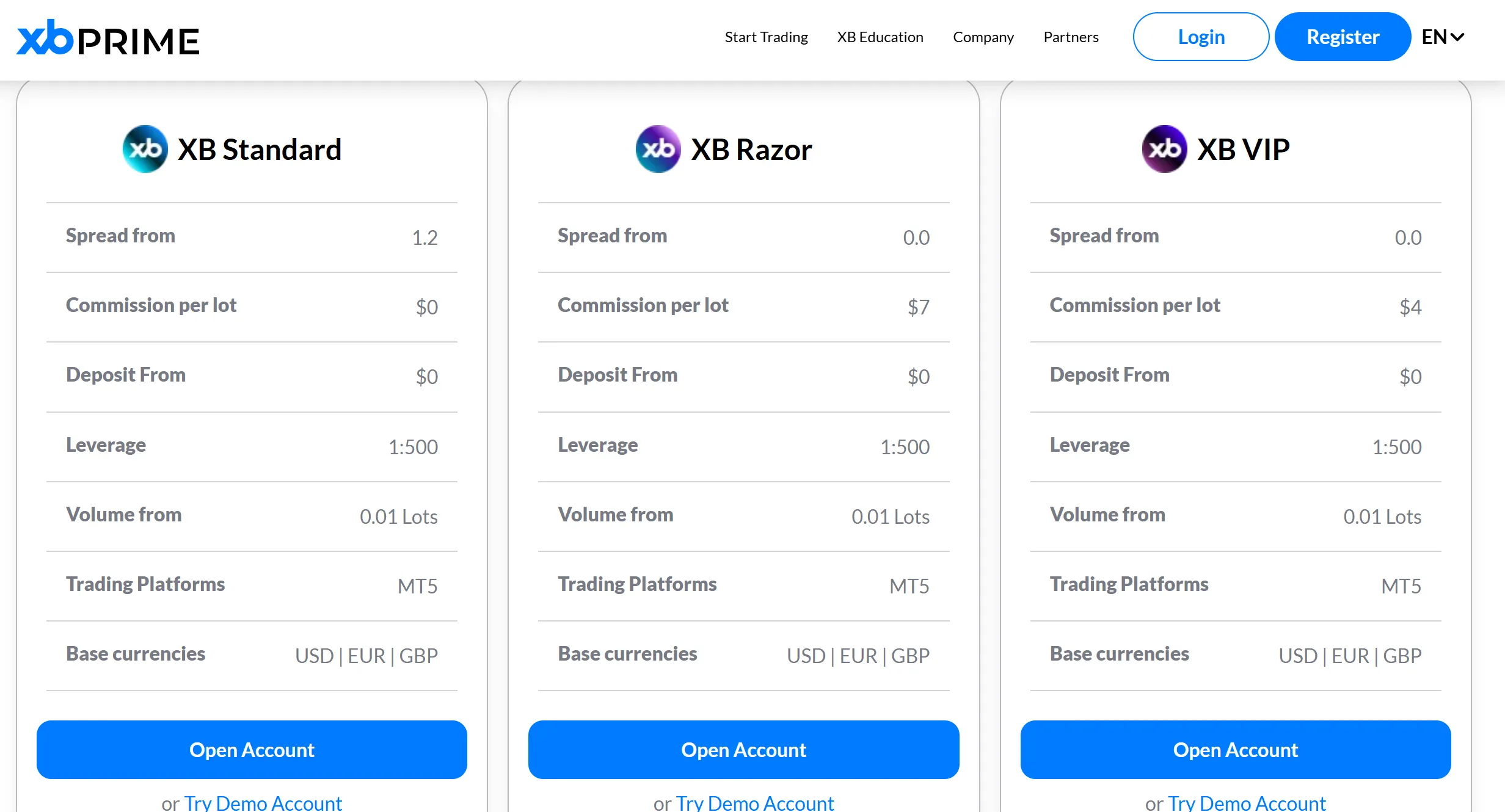Viewport: 1505px width, 812px height.
Task: Click XB VIP Volume from label
Action: (1107, 515)
